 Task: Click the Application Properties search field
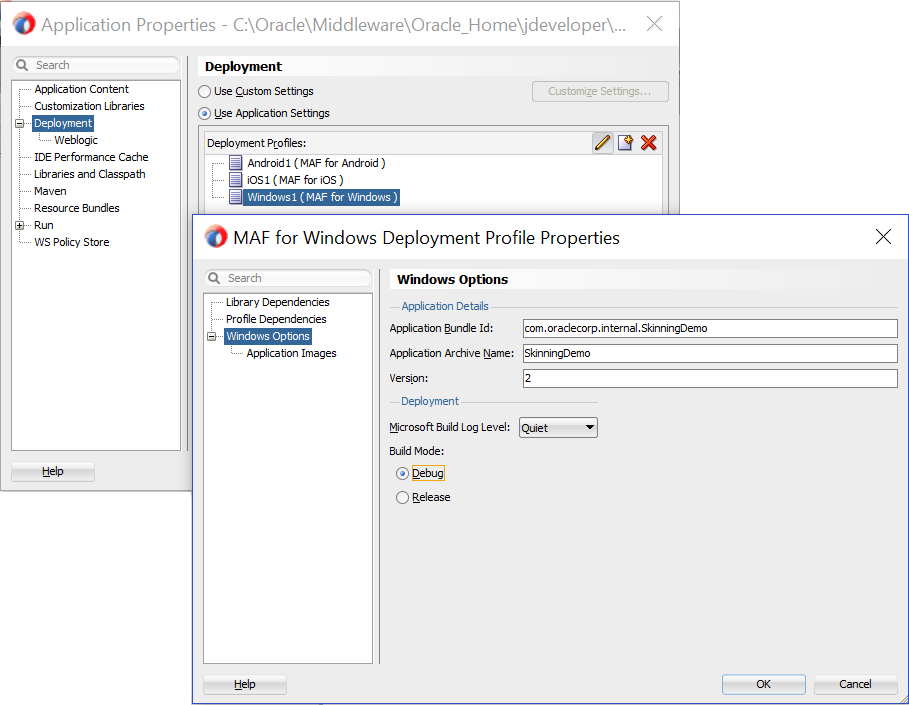click(96, 65)
